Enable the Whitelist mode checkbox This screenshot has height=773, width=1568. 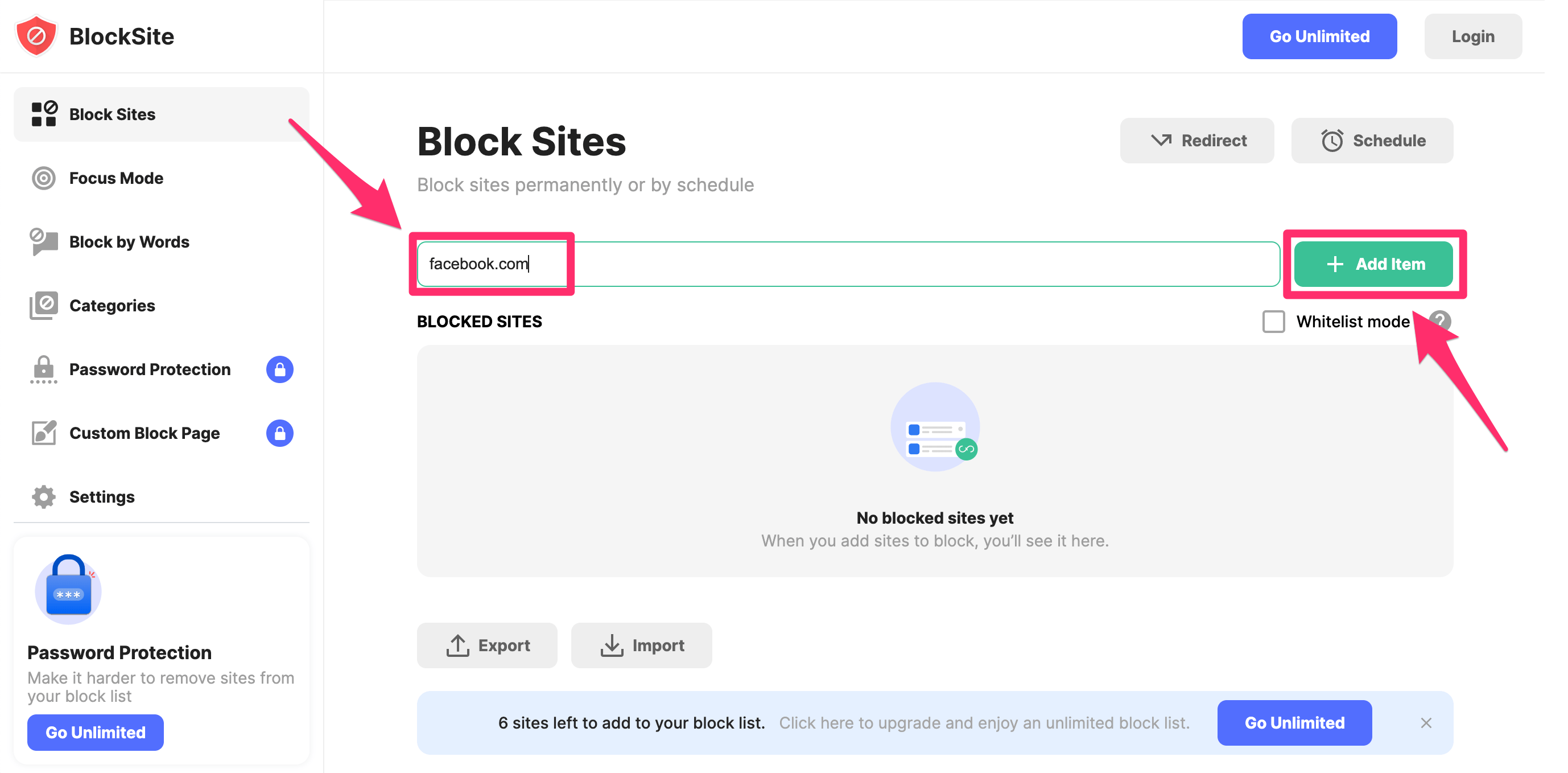(x=1273, y=321)
